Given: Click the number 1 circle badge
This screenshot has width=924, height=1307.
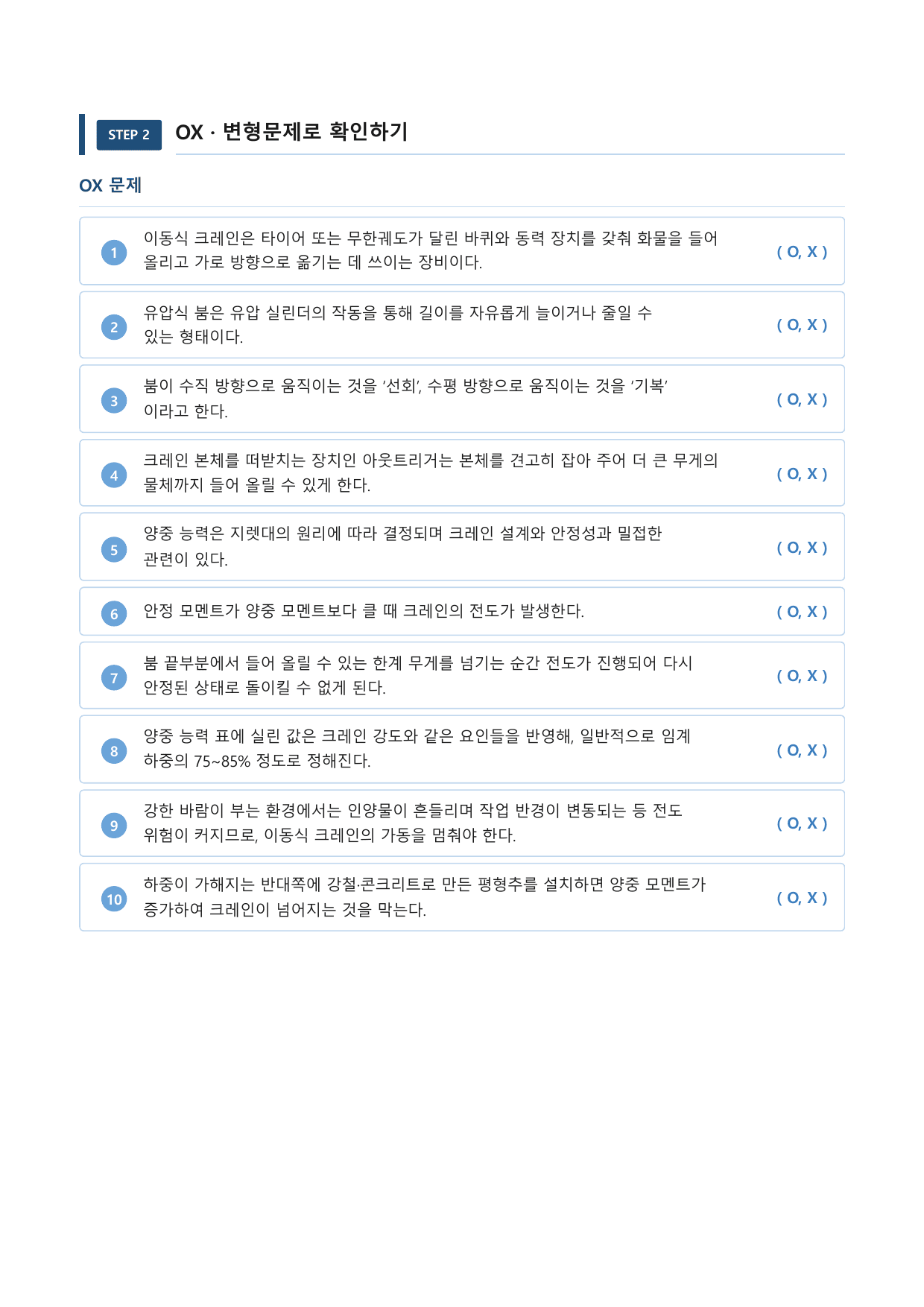Looking at the screenshot, I should [x=114, y=253].
